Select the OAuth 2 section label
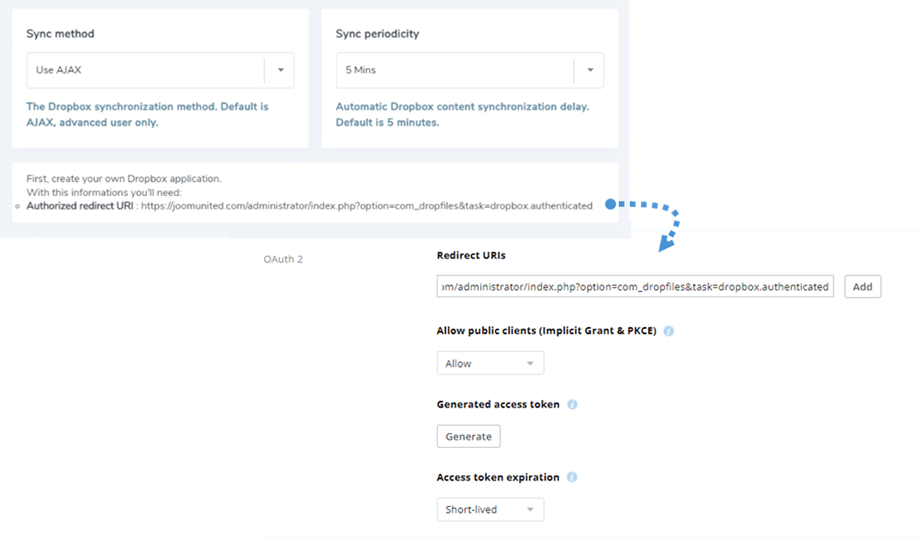The width and height of the screenshot is (920, 543). [x=283, y=260]
